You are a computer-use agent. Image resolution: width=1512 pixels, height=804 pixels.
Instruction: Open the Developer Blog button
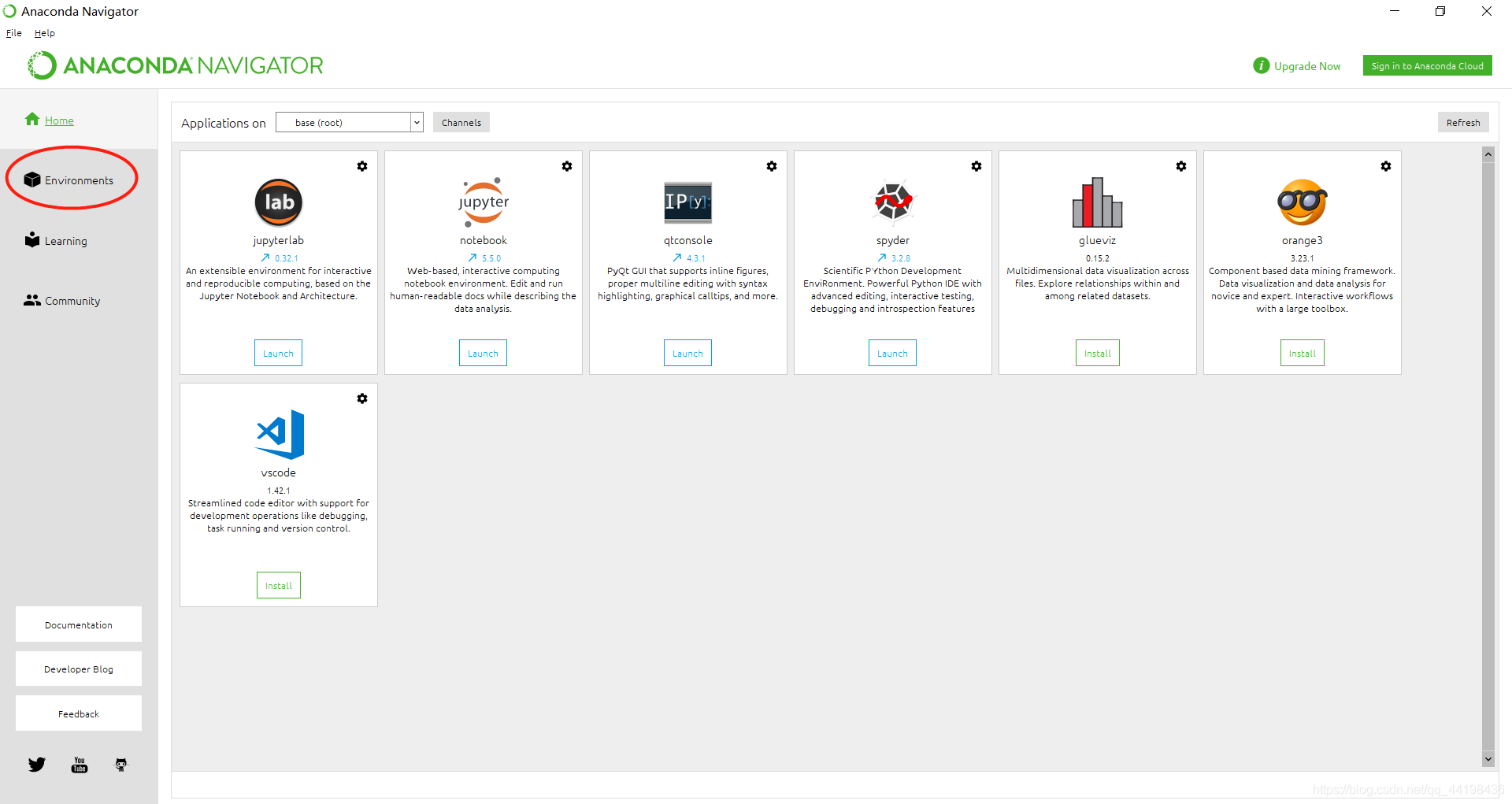pos(79,669)
